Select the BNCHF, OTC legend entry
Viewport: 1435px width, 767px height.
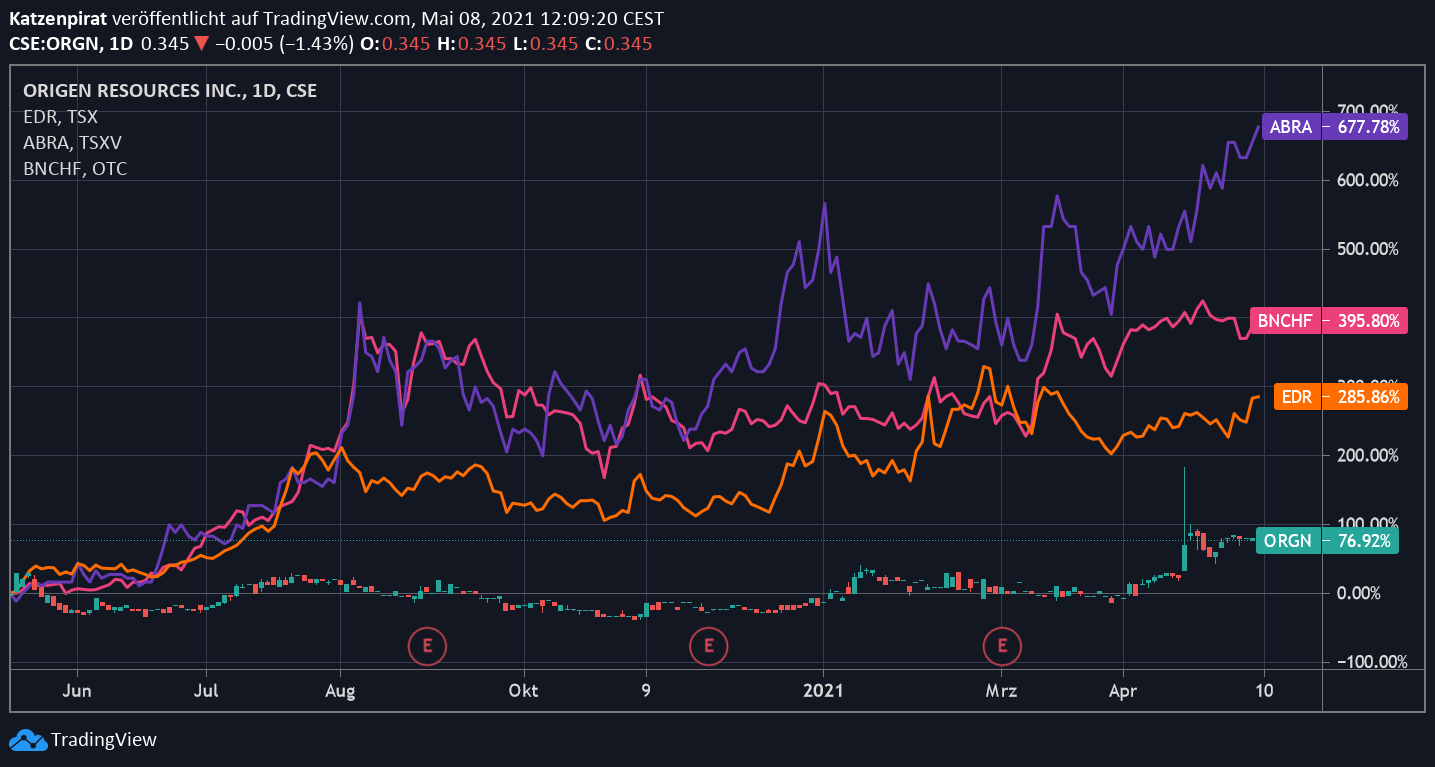pos(75,168)
